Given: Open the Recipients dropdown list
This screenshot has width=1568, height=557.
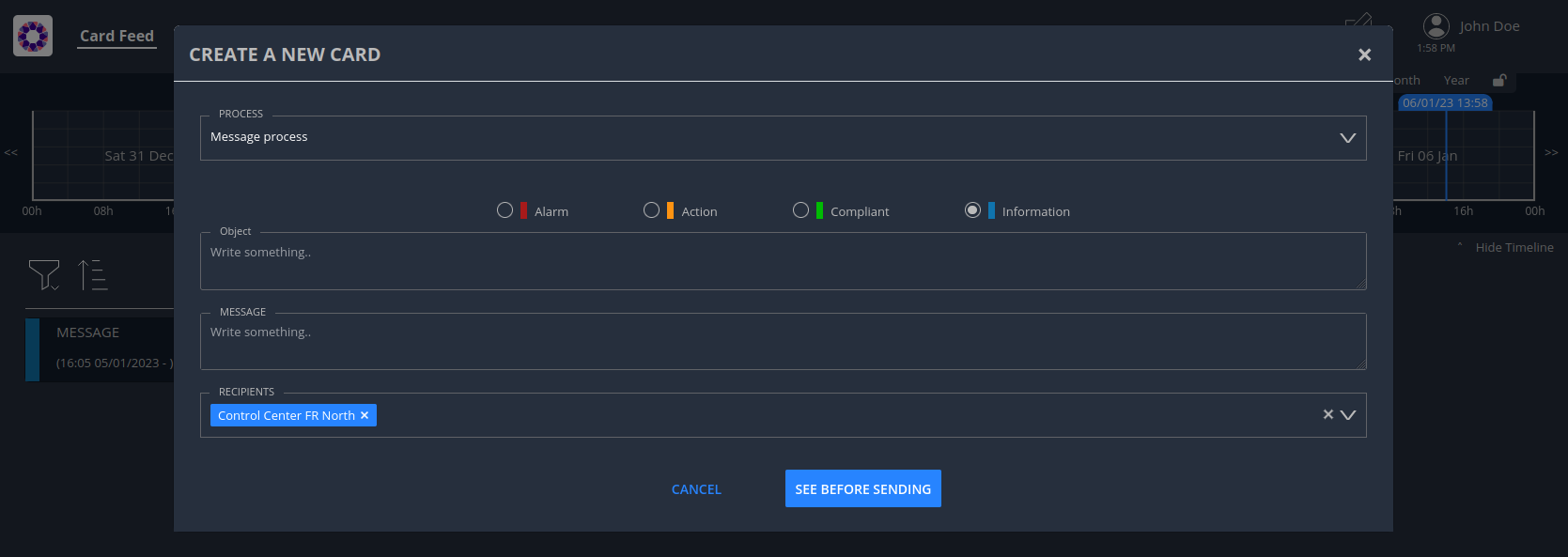Looking at the screenshot, I should coord(1348,415).
